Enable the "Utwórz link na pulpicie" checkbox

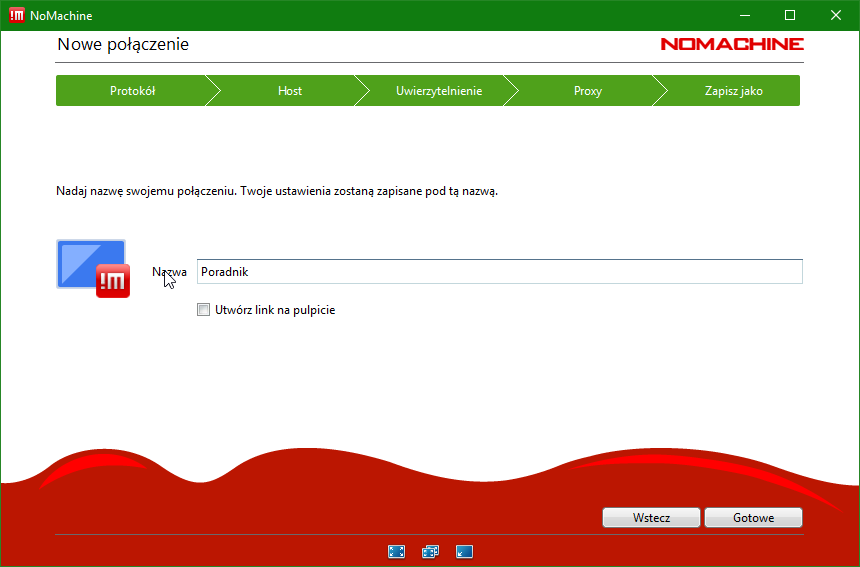click(204, 310)
